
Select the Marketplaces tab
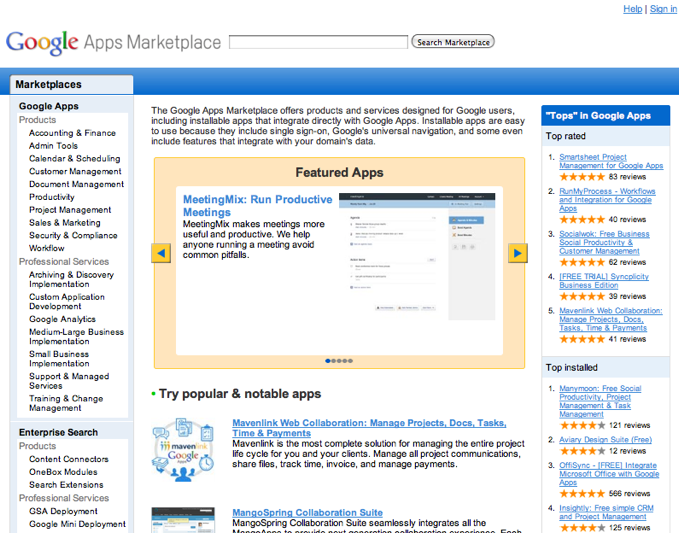pos(71,84)
